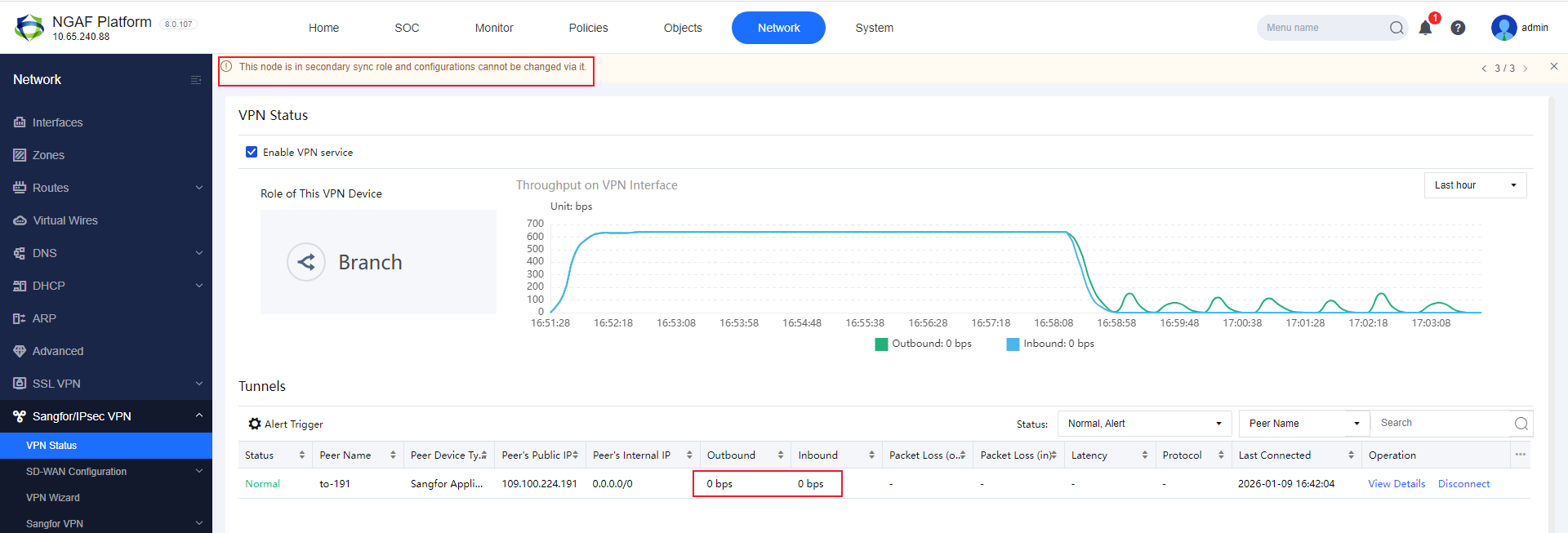Viewport: 1568px width, 533px height.
Task: Open the Normal, Alert status dropdown
Action: [1144, 424]
